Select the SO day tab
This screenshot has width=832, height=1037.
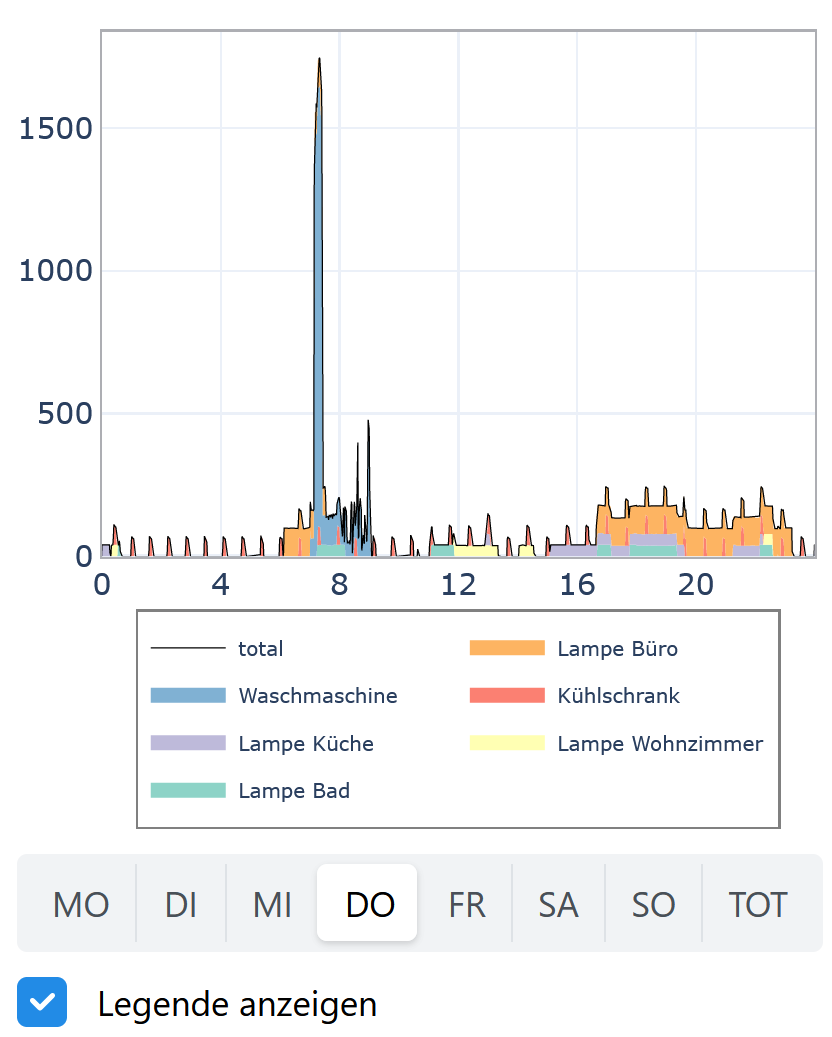click(x=653, y=903)
